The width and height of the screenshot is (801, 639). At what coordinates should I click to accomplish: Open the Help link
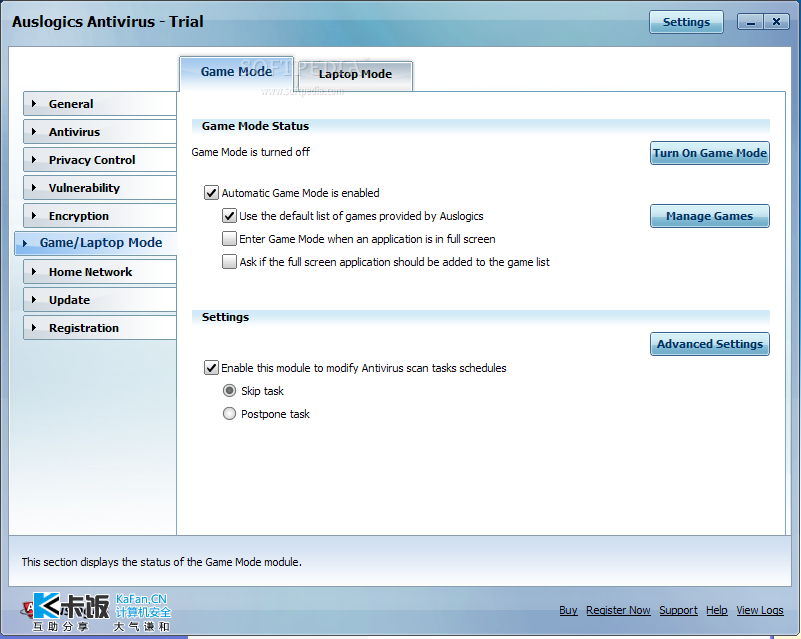pos(717,610)
